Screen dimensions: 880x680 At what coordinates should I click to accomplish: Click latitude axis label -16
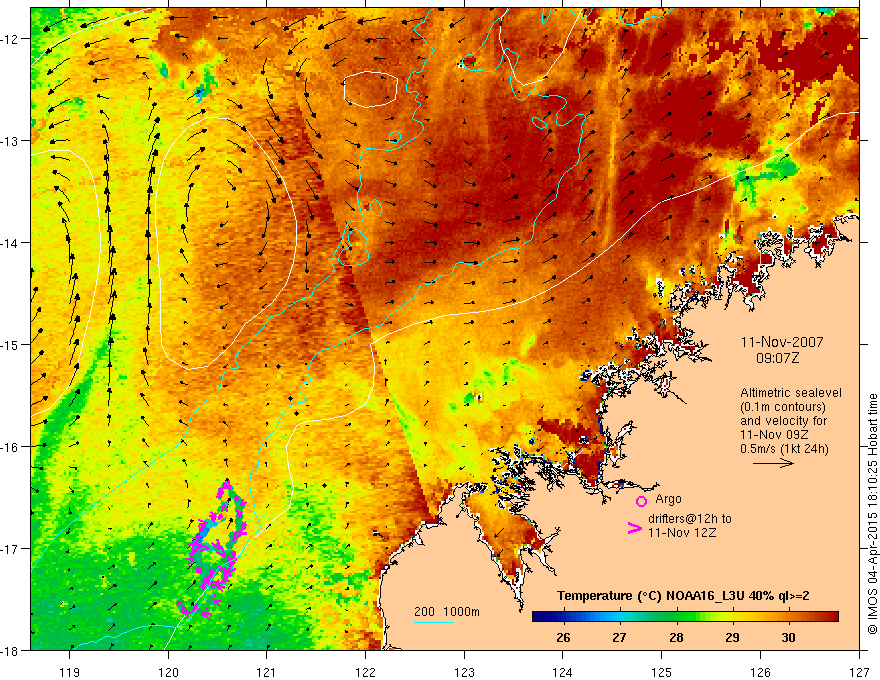(x=11, y=447)
